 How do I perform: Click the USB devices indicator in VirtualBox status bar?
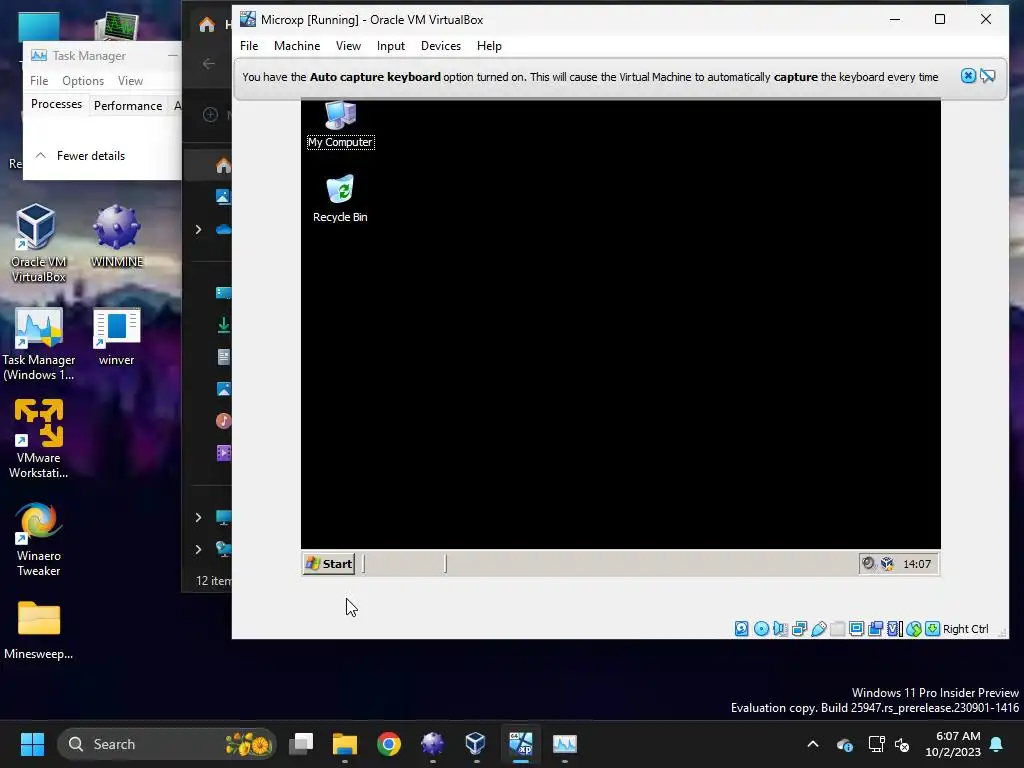tap(818, 629)
